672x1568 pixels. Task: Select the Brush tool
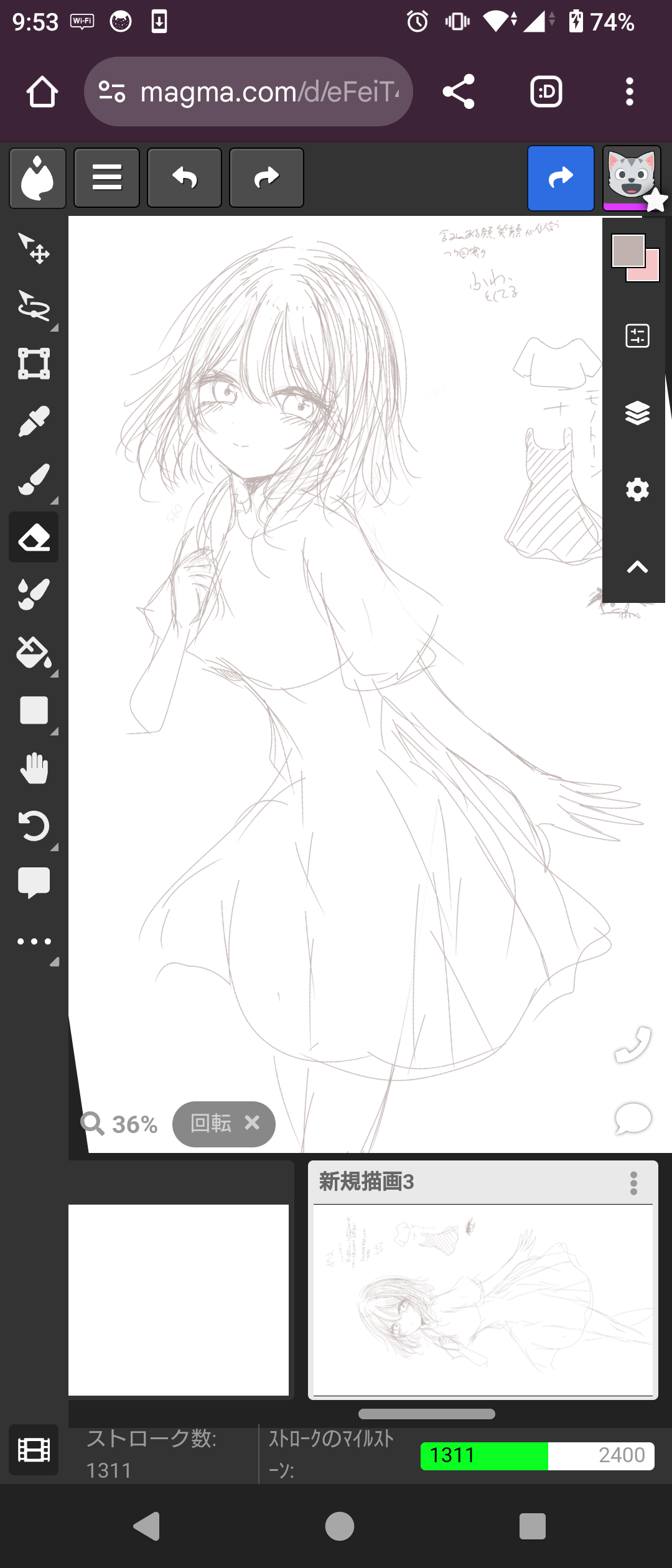point(34,480)
